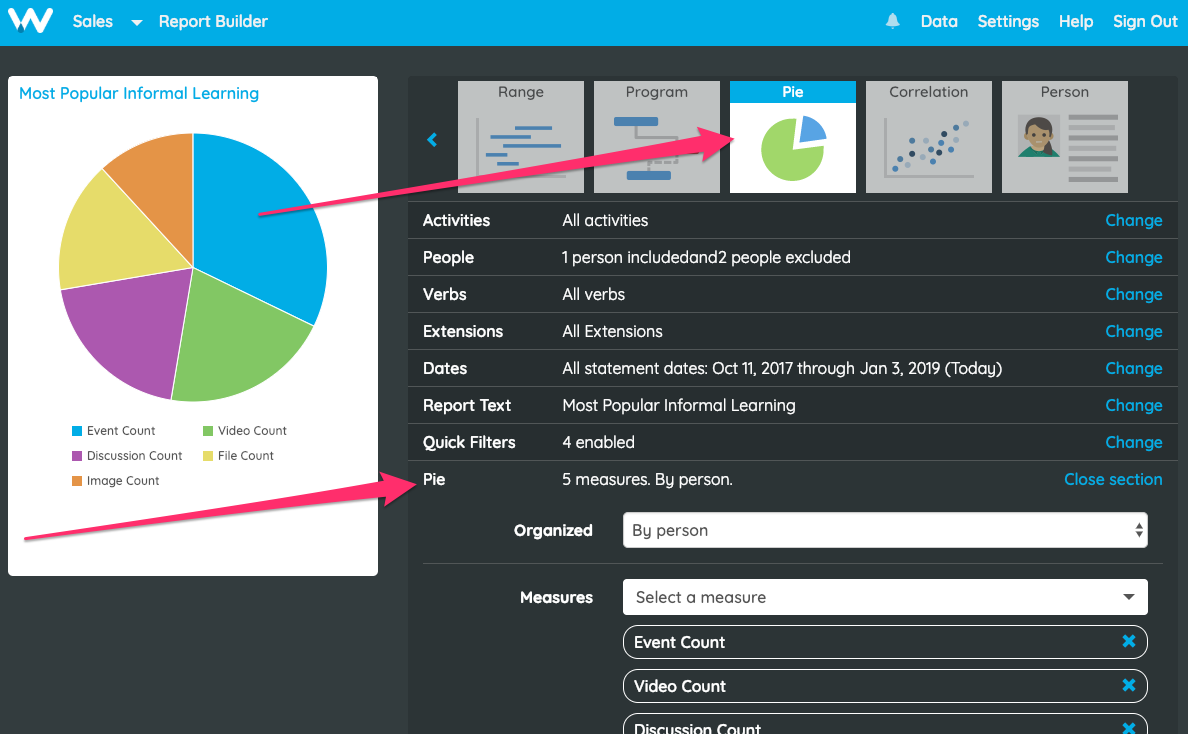The height and width of the screenshot is (734, 1188).
Task: Open the Select a measure dropdown
Action: (885, 597)
